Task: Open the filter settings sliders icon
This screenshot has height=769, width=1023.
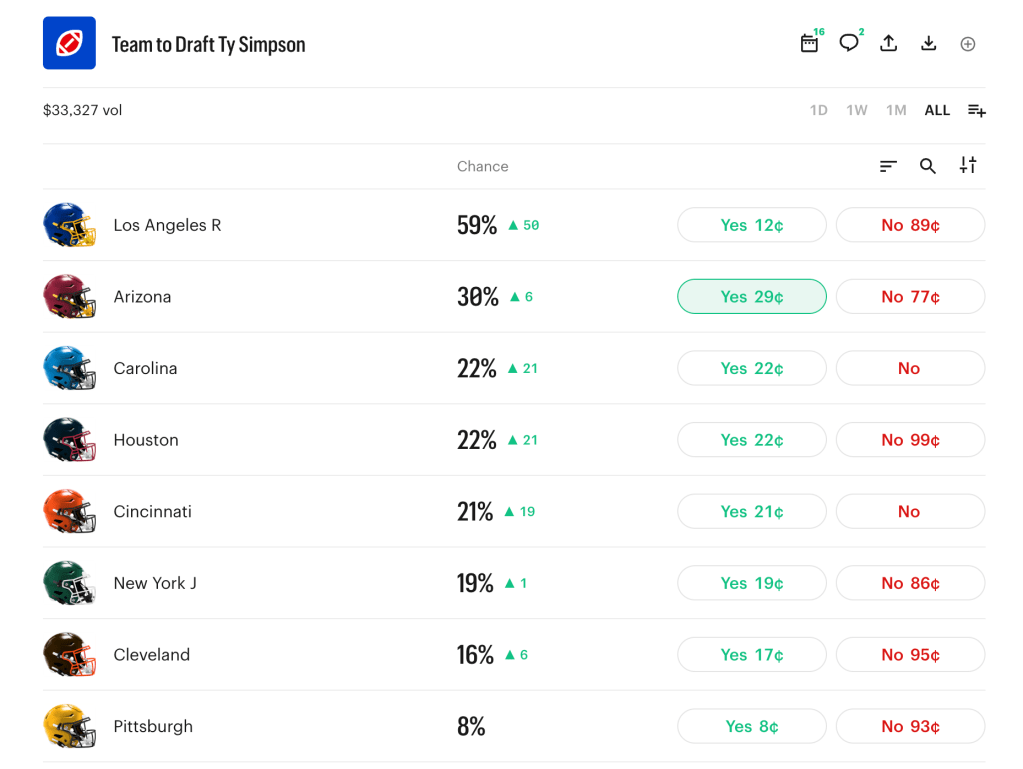Action: click(967, 166)
